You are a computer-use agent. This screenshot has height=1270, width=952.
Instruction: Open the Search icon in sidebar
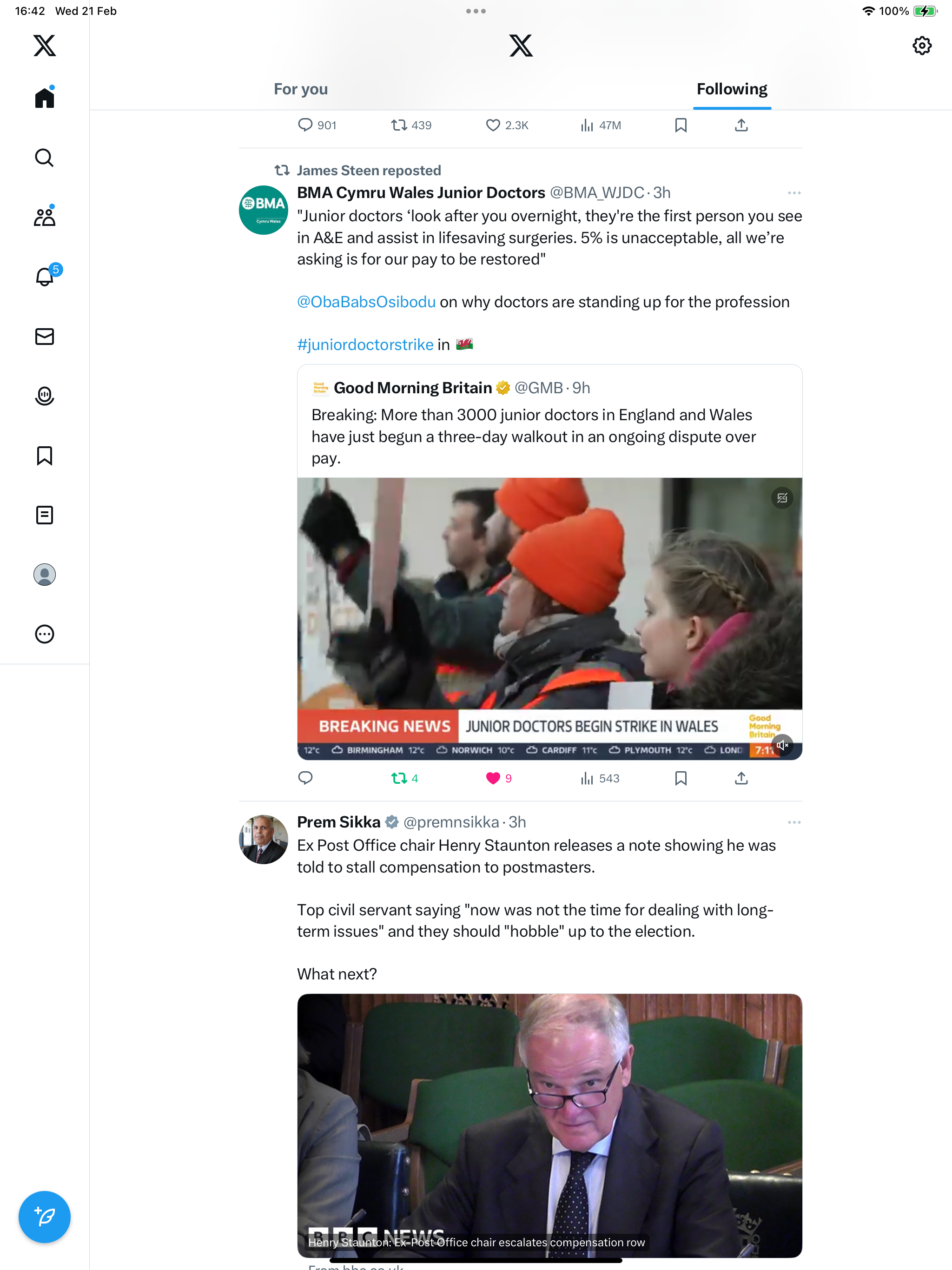click(x=44, y=157)
